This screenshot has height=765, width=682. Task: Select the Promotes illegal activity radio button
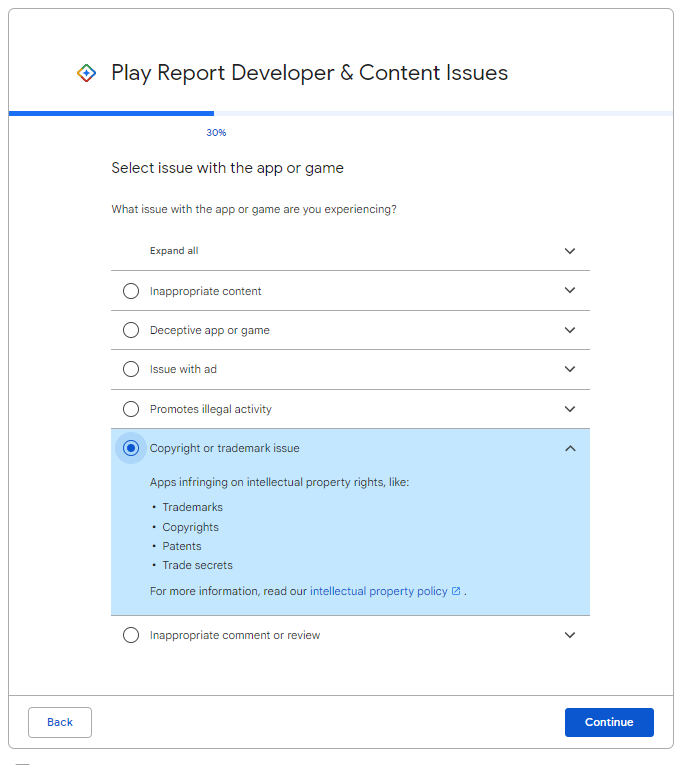tap(131, 409)
